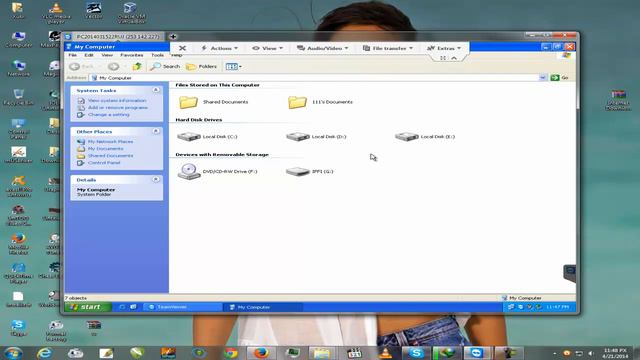This screenshot has height=360, width=640.
Task: Click the volume icon in system tray
Action: [590, 353]
